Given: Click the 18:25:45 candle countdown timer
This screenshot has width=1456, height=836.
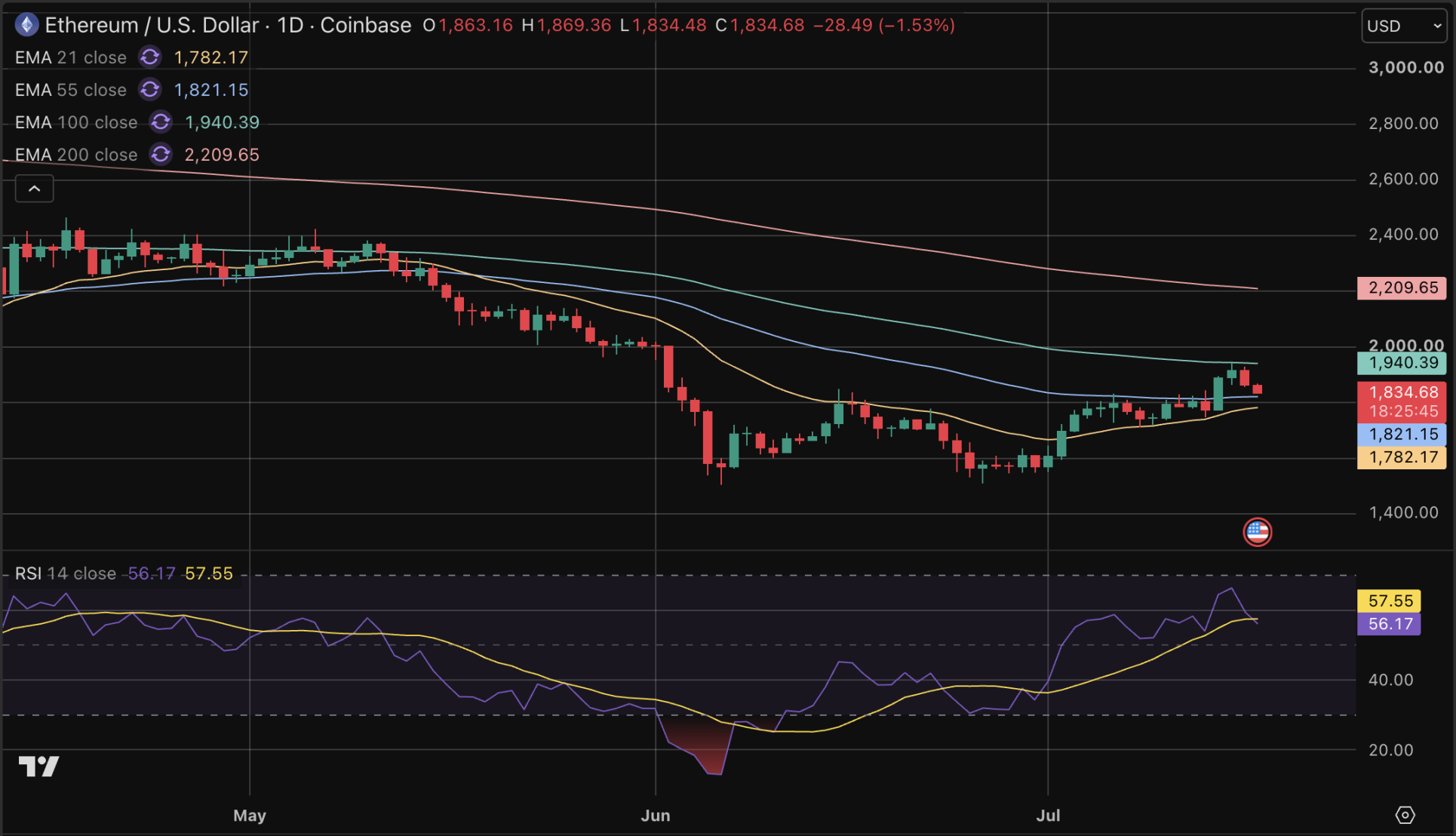Looking at the screenshot, I should tap(1402, 412).
